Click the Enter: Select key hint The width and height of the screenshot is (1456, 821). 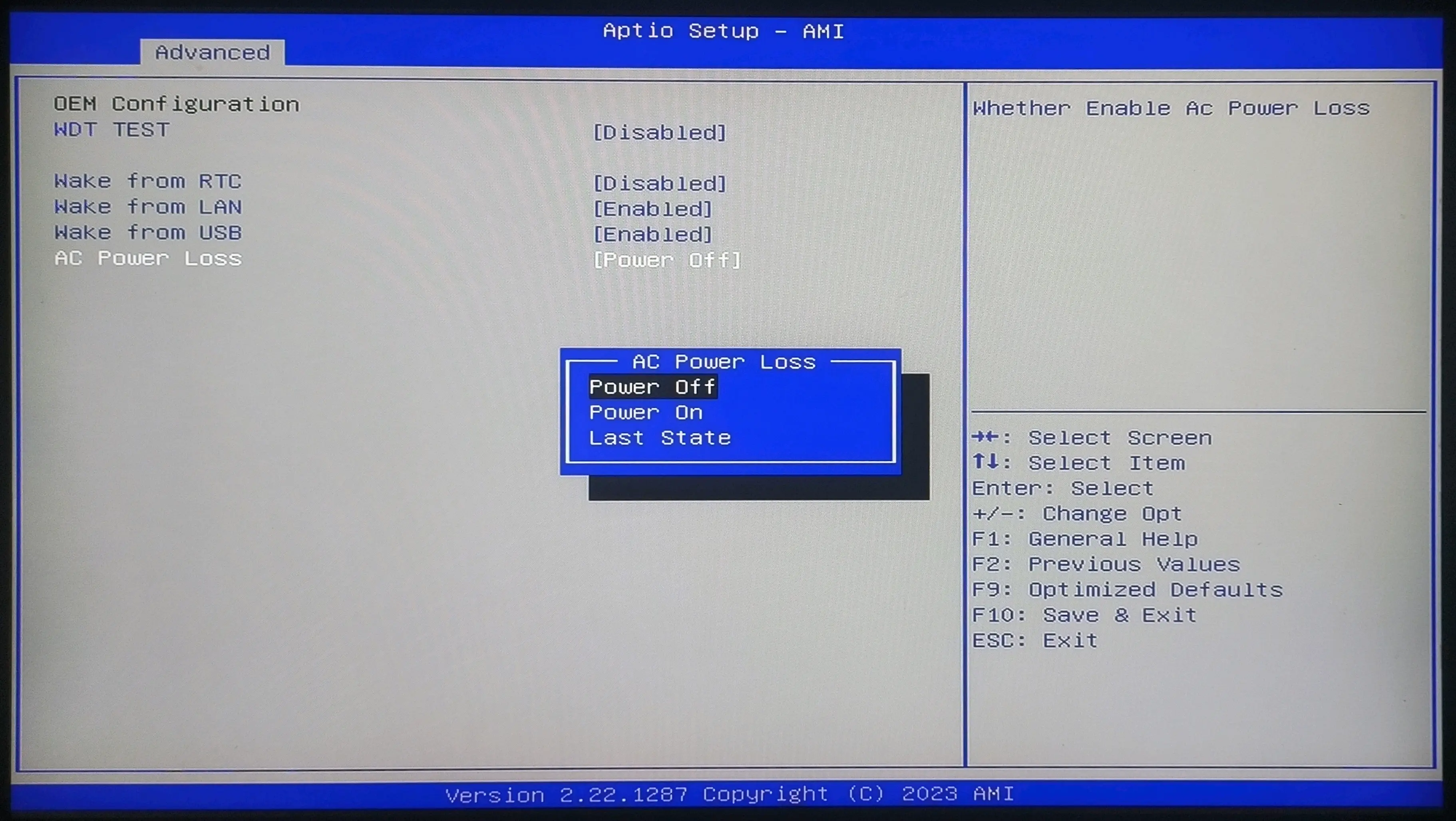(x=1062, y=488)
